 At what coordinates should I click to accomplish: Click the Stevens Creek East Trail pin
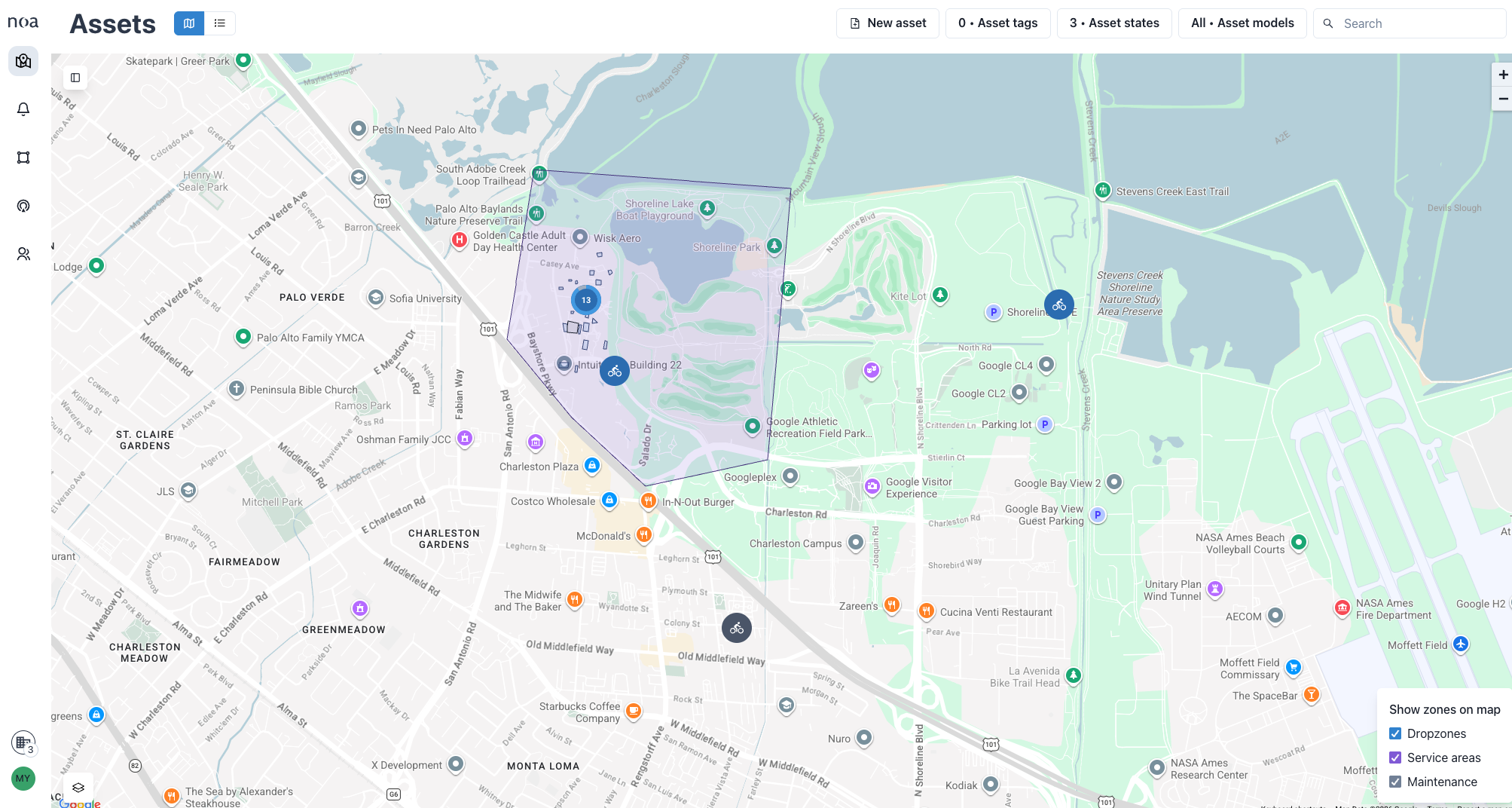[x=1103, y=190]
